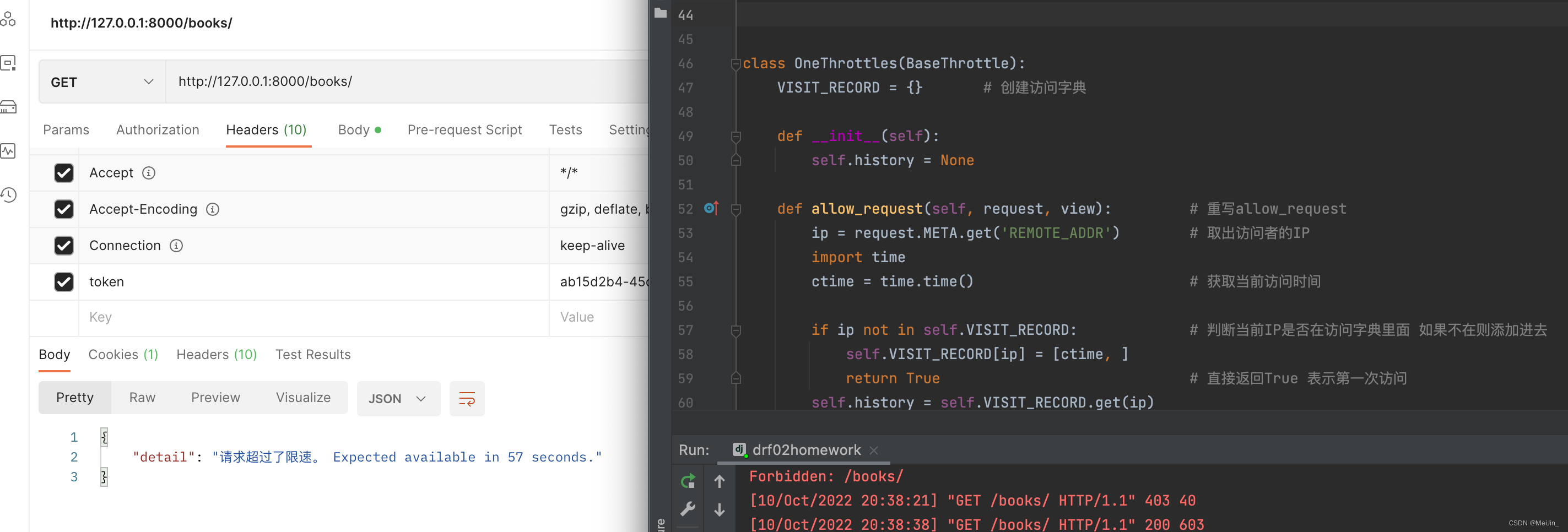Open the Settings tab
The image size is (1568, 532).
point(629,129)
